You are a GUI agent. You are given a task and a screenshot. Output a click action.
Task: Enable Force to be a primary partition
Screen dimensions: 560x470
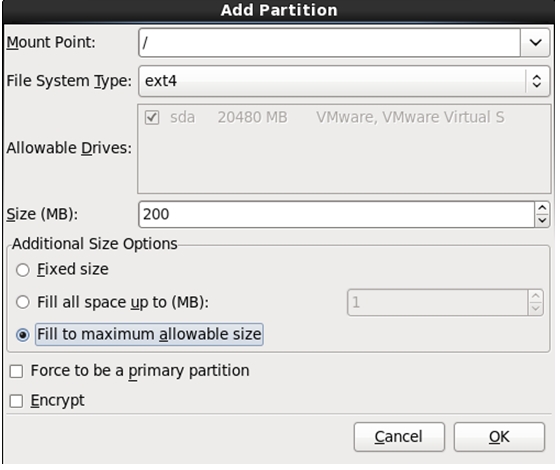[16, 371]
